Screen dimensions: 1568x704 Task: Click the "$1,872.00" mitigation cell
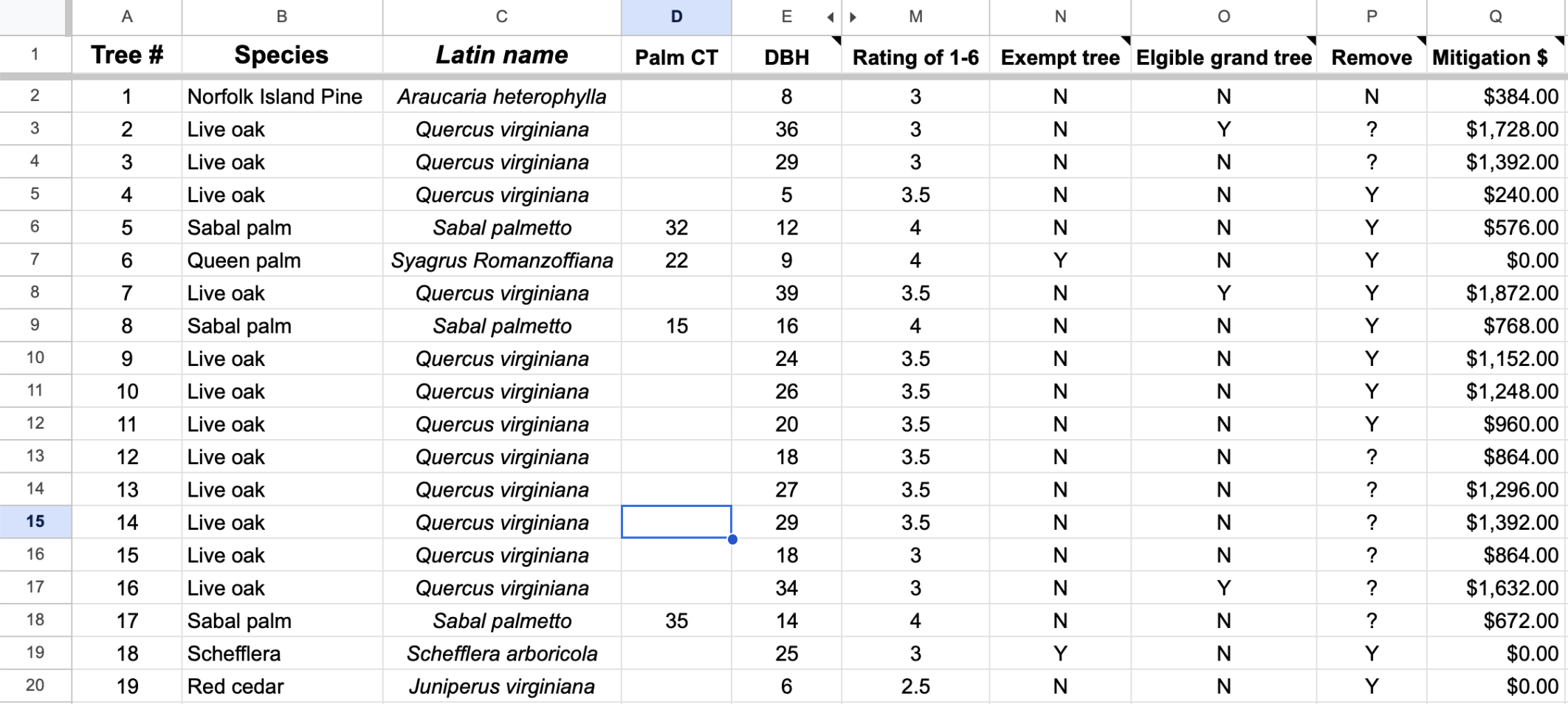click(1497, 293)
